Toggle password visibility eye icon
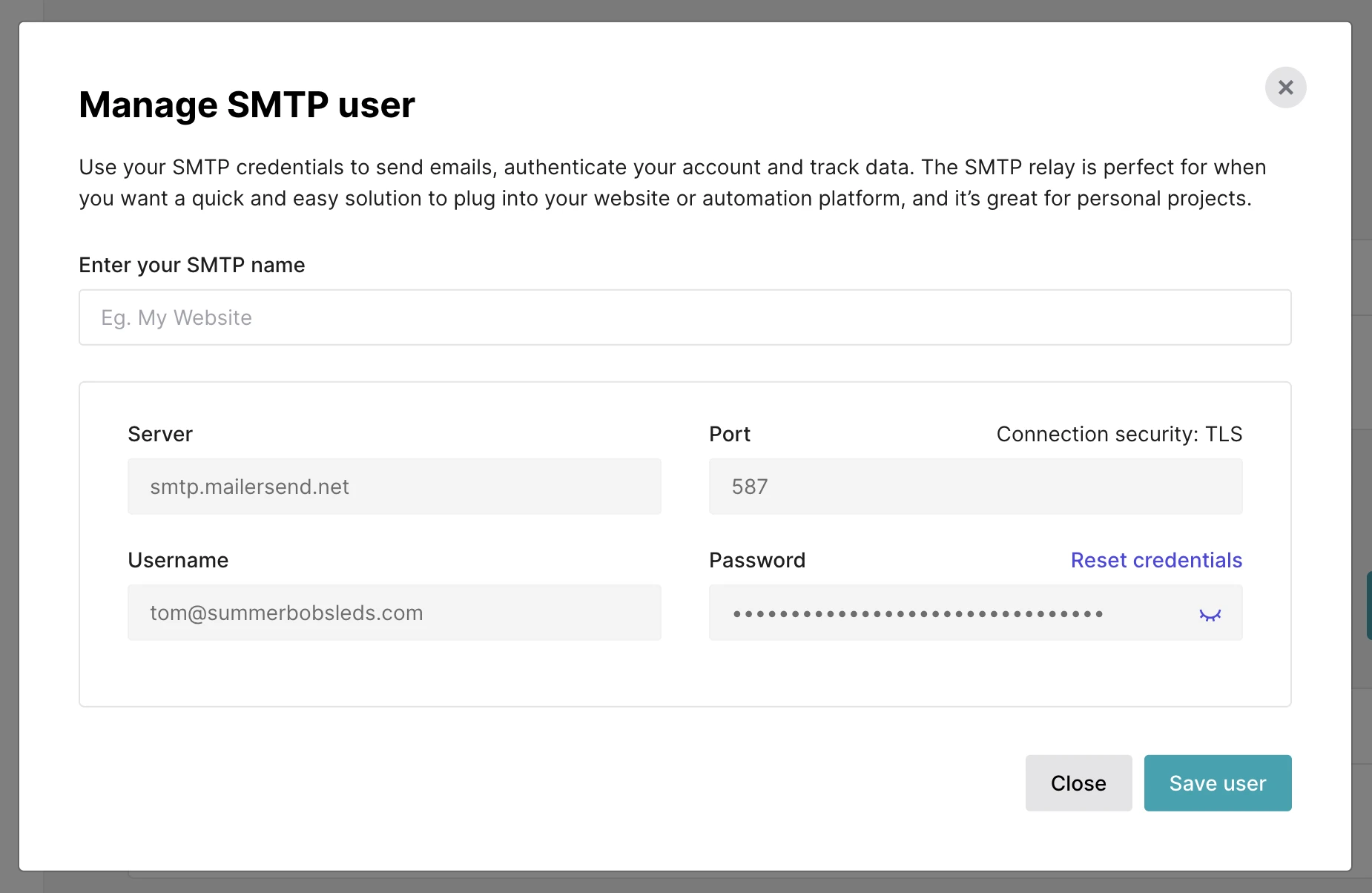The image size is (1372, 893). pos(1210,614)
